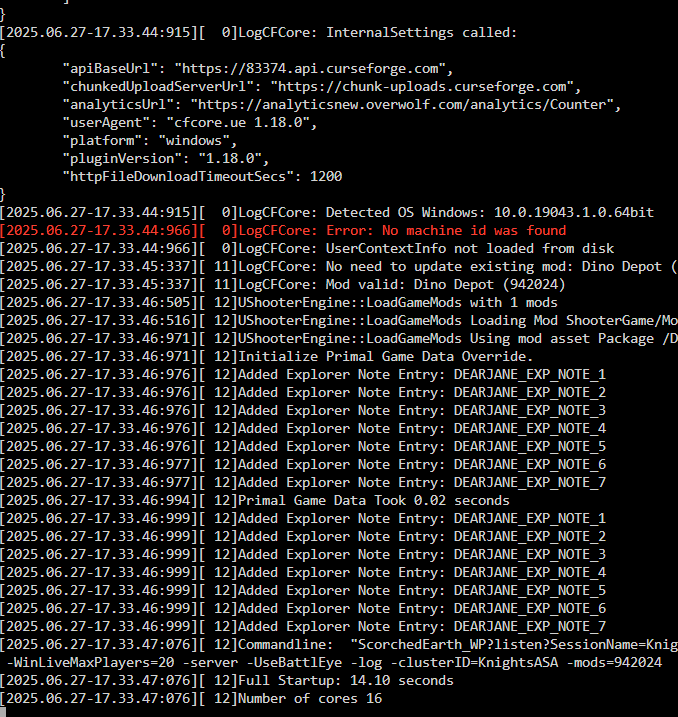Click the 'Detected OS Windows' log line
This screenshot has width=678, height=717.
(x=327, y=213)
